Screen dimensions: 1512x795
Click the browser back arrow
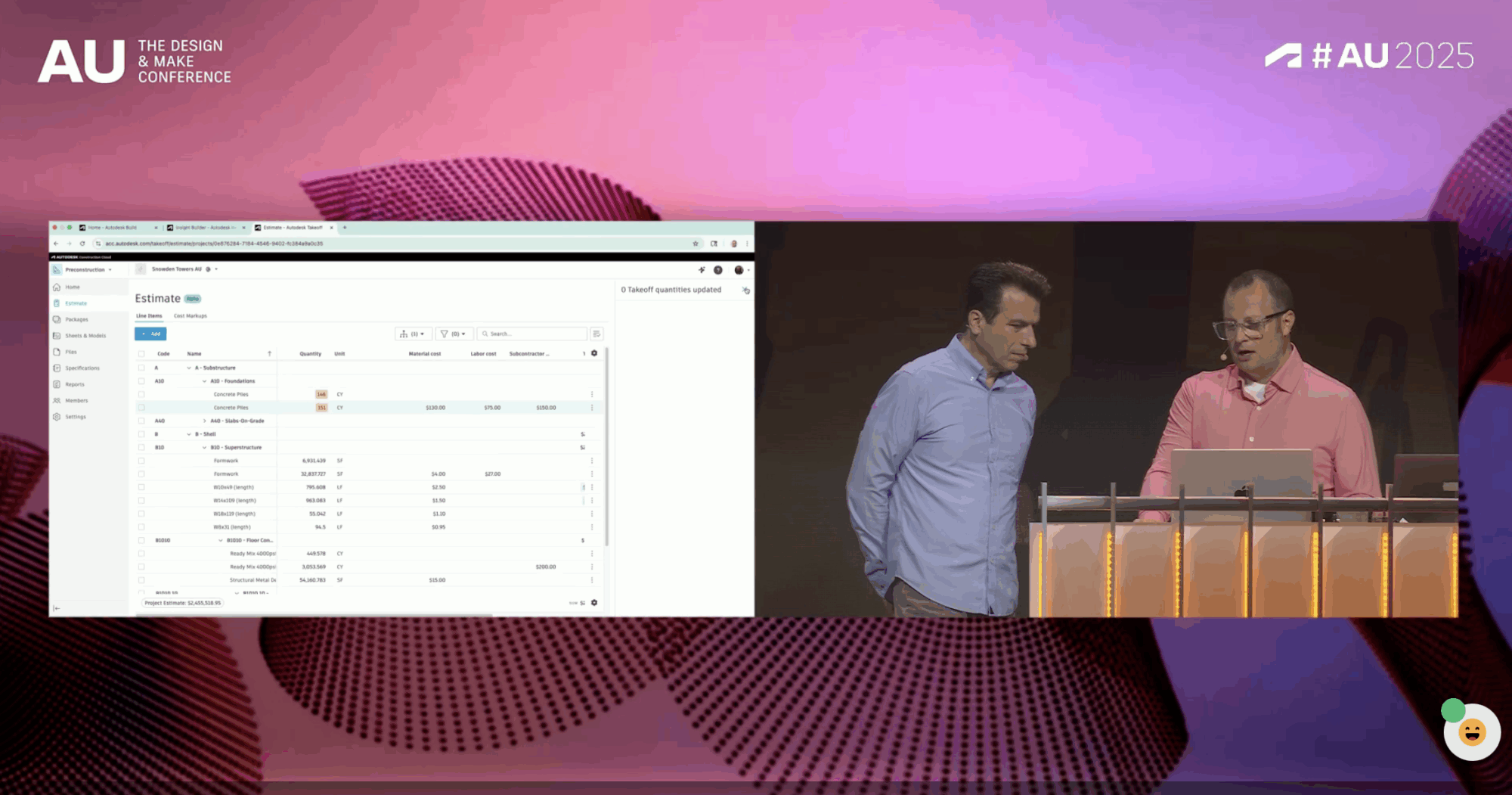(56, 244)
